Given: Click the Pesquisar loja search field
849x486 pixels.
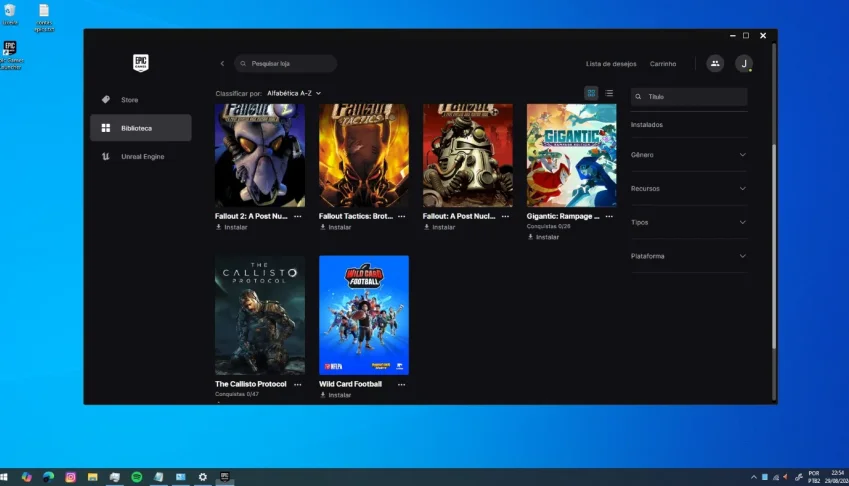Looking at the screenshot, I should 285,63.
